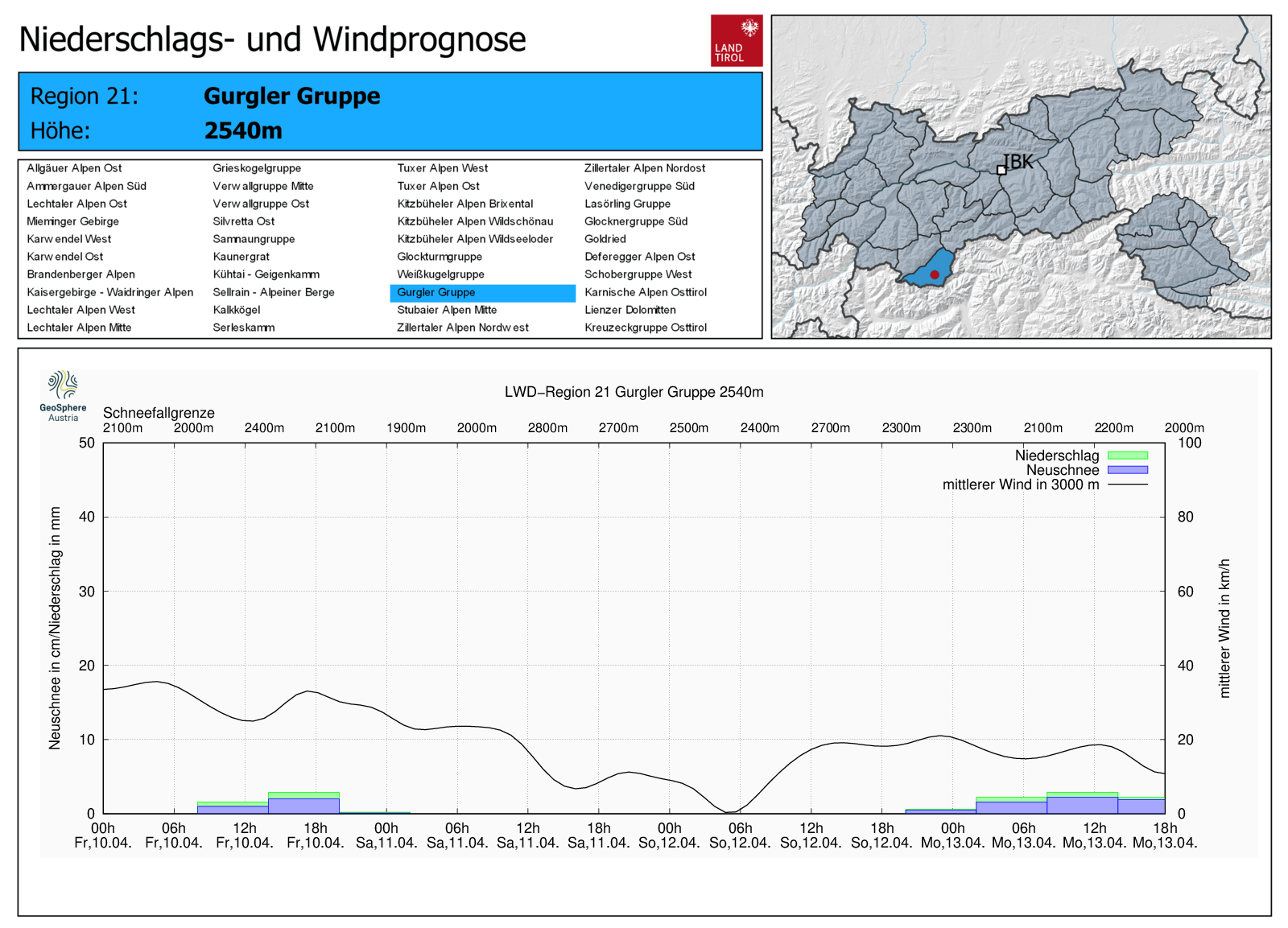Viewport: 1288px width, 928px height.
Task: Select Kreuzeckgruppe Osttirol region
Action: click(x=645, y=328)
